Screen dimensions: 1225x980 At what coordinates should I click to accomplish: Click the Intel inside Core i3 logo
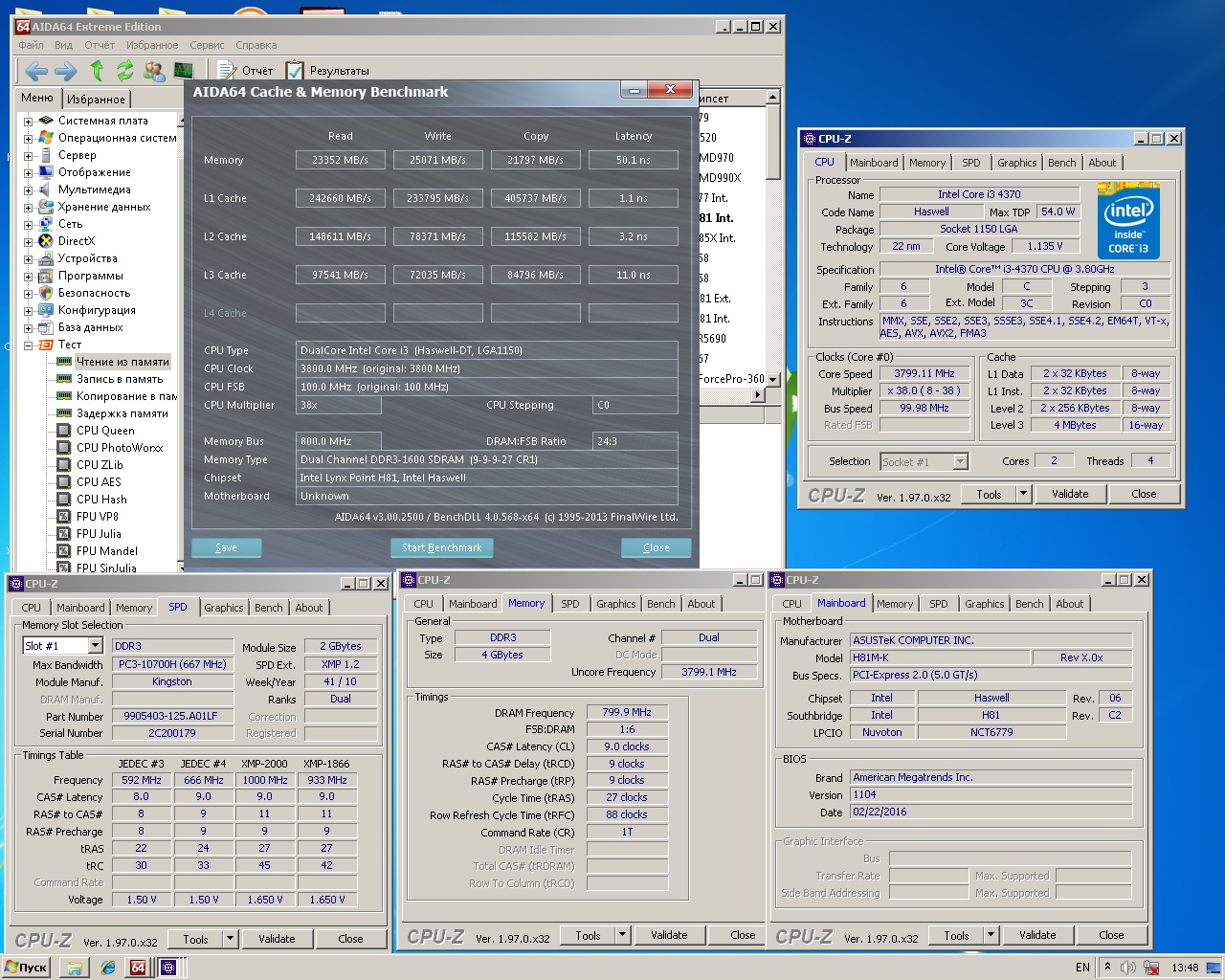(x=1128, y=221)
